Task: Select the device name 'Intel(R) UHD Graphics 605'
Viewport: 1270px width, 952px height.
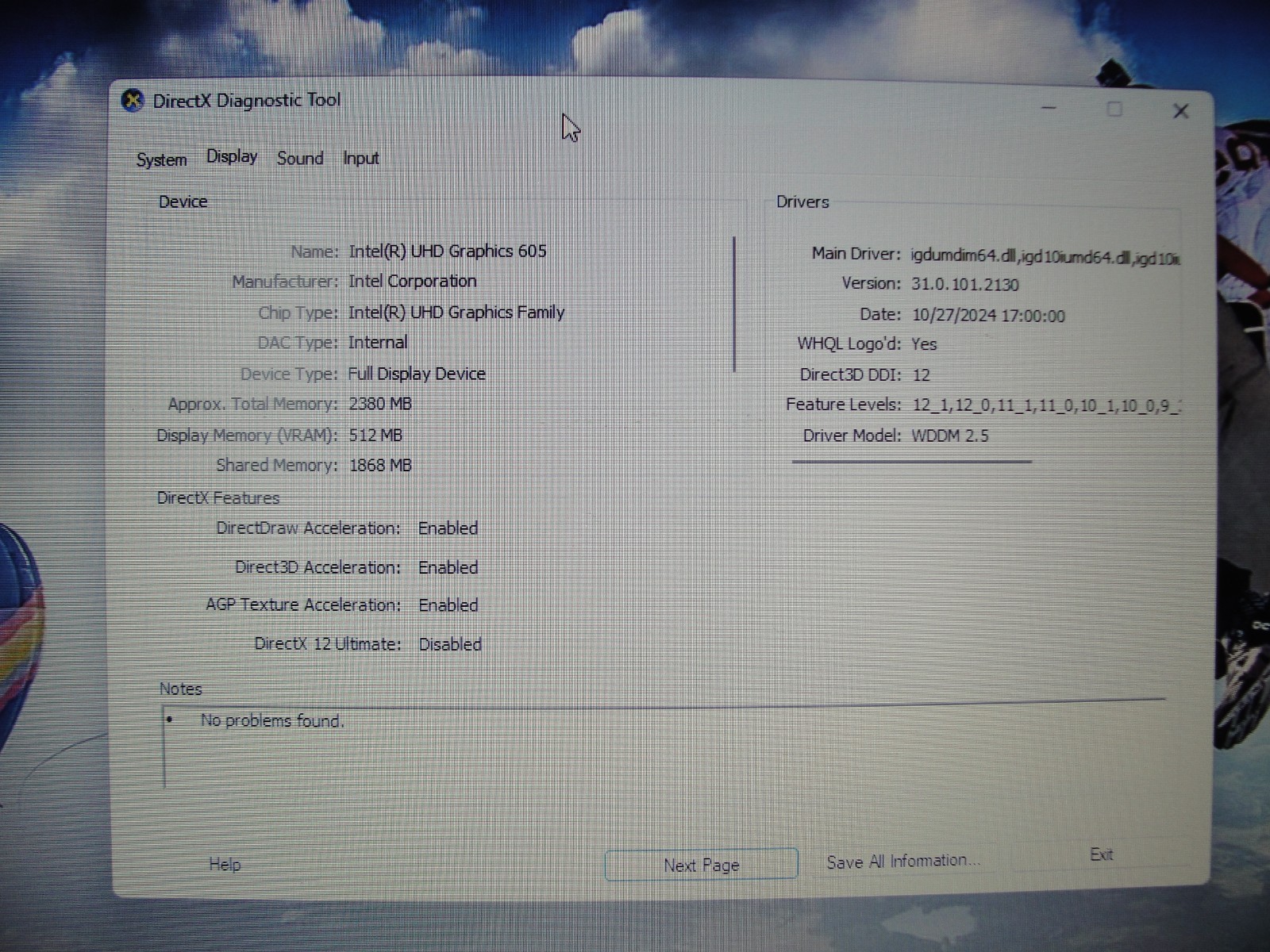Action: pyautogui.click(x=448, y=251)
